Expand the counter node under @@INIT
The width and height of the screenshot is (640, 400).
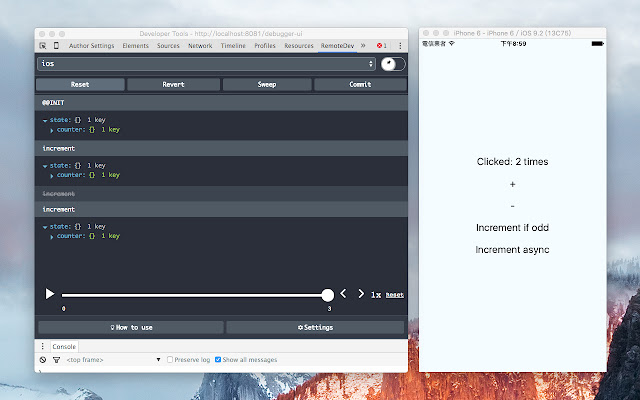click(x=52, y=130)
